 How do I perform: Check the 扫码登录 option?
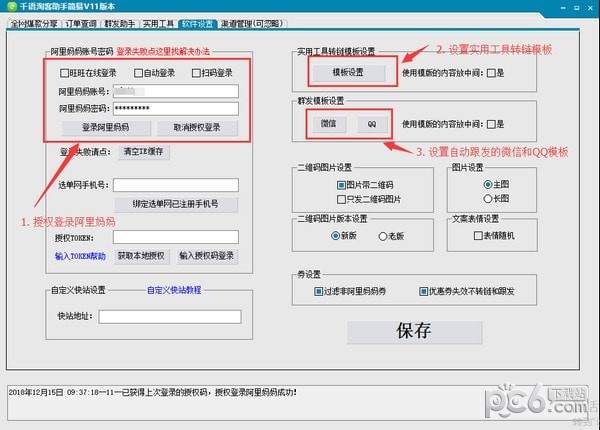pos(194,73)
